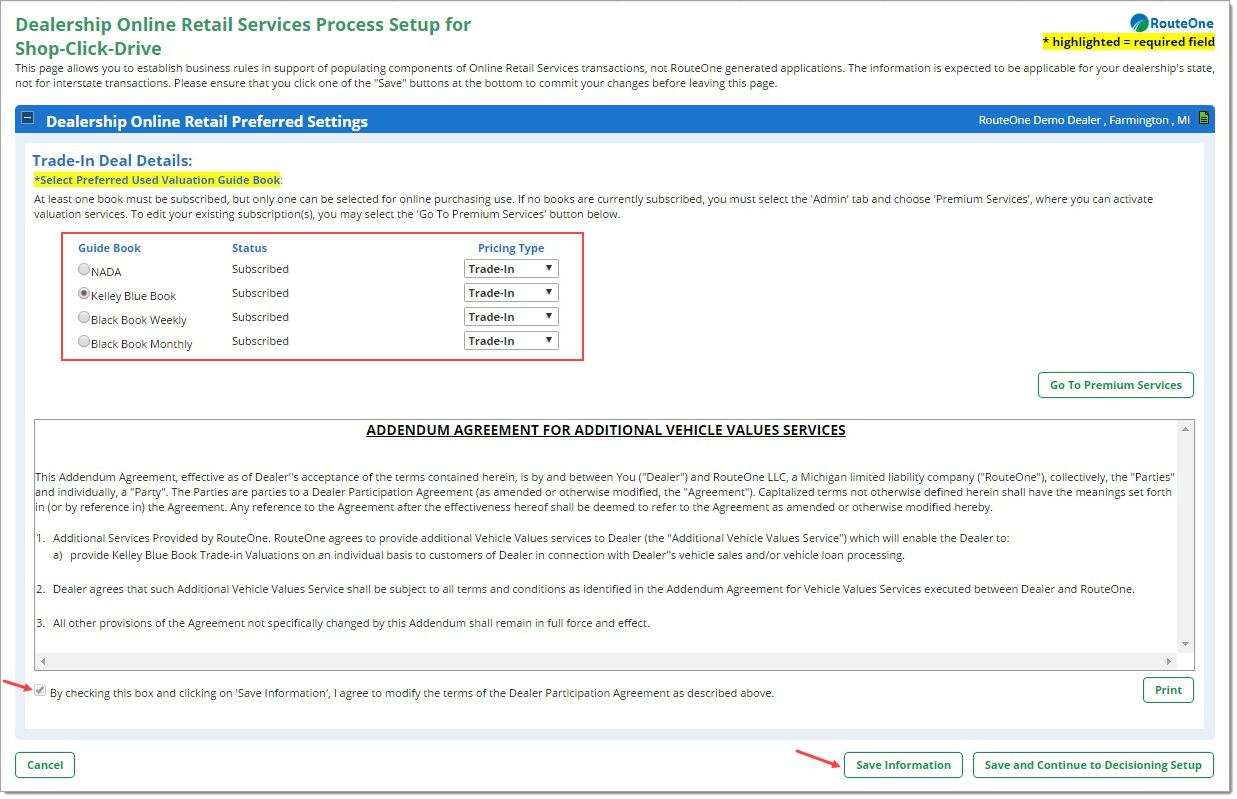Click the Addendum Agreement heading text

[x=606, y=430]
